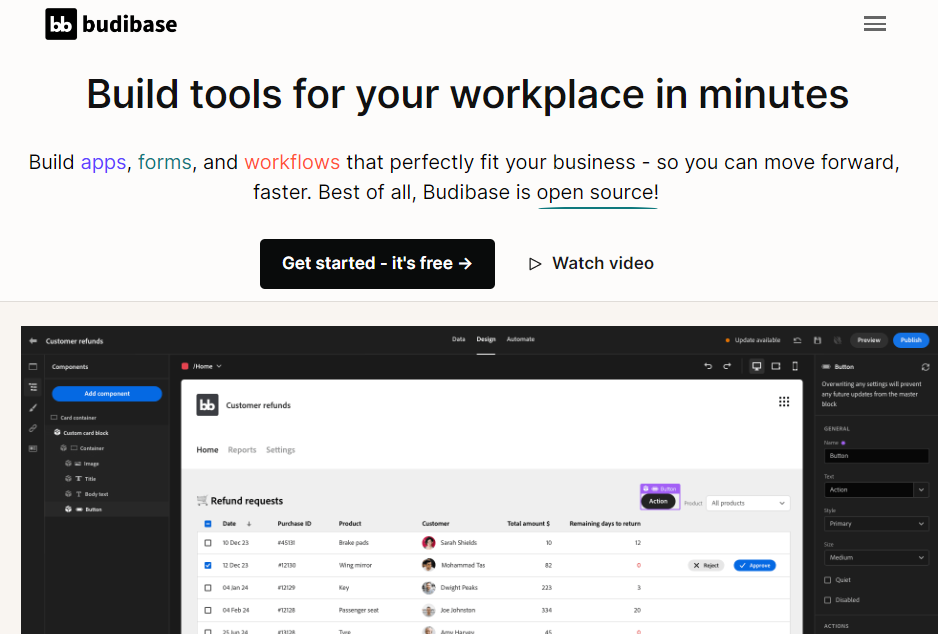Click the Name input field containing Button
938x634 pixels.
pyautogui.click(x=876, y=456)
